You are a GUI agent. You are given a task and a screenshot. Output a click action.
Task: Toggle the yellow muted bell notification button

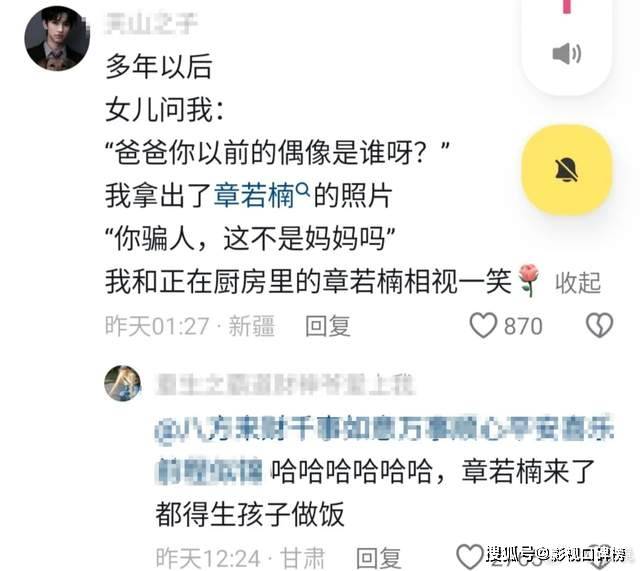pyautogui.click(x=567, y=170)
